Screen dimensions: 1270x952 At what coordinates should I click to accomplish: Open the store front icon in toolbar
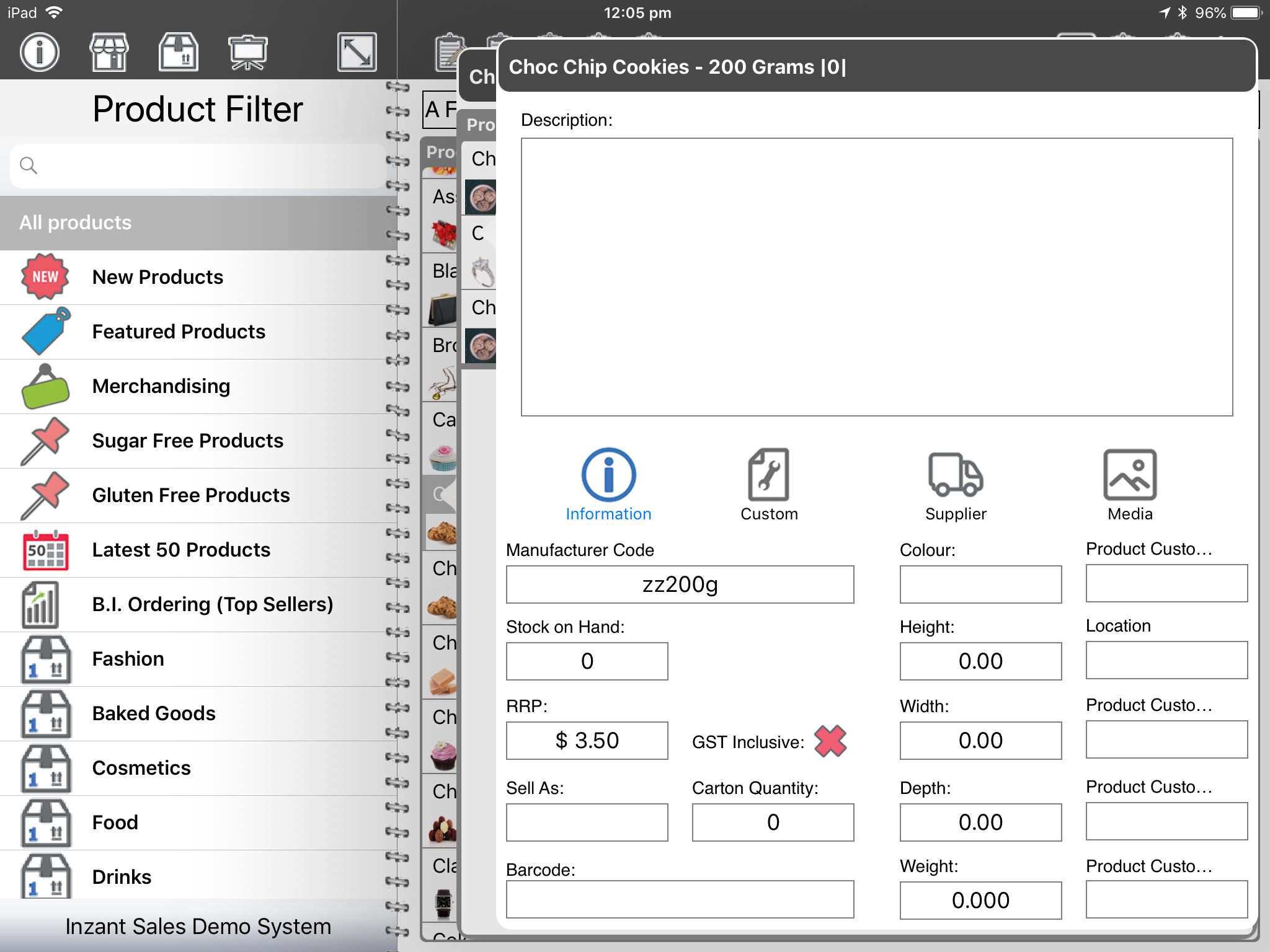pos(109,52)
